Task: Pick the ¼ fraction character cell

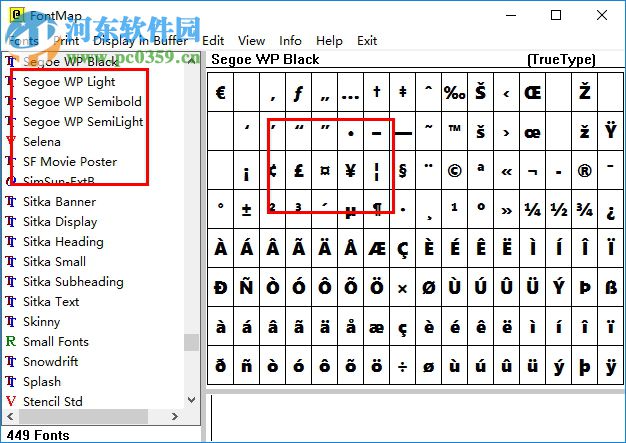Action: 533,209
